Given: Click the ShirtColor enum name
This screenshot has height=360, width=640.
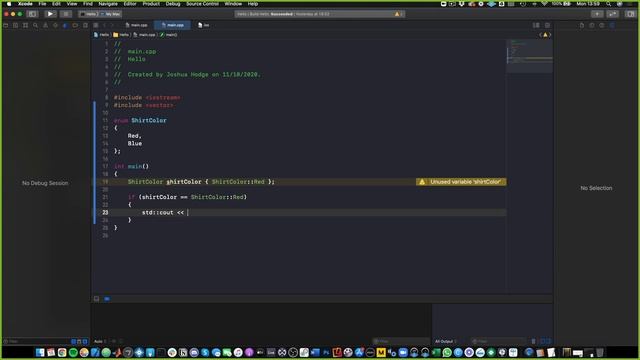Looking at the screenshot, I should coord(149,120).
